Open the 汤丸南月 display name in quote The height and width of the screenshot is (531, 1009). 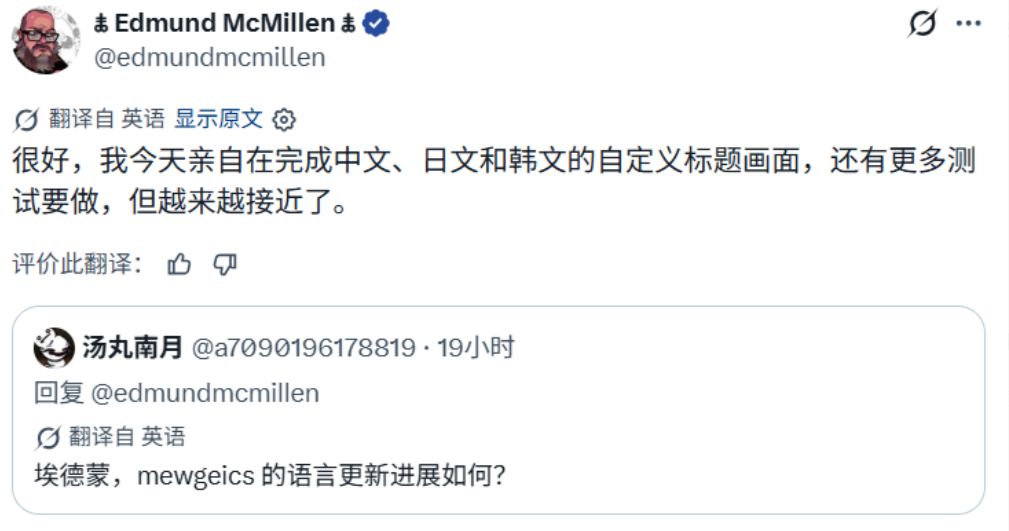point(133,348)
